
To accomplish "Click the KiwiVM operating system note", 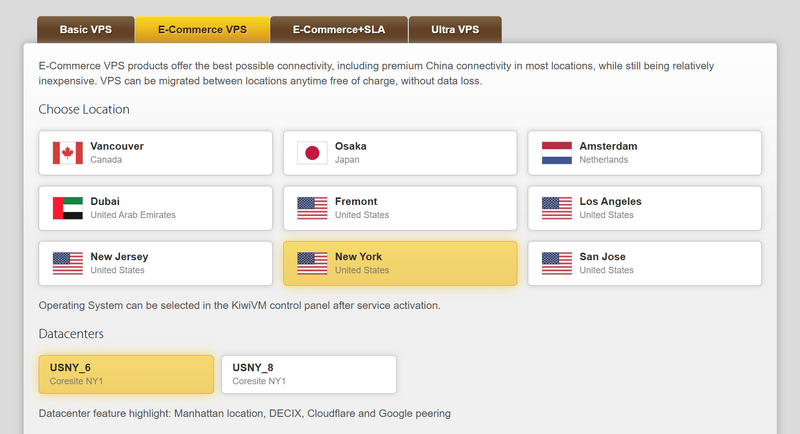I will pyautogui.click(x=239, y=305).
